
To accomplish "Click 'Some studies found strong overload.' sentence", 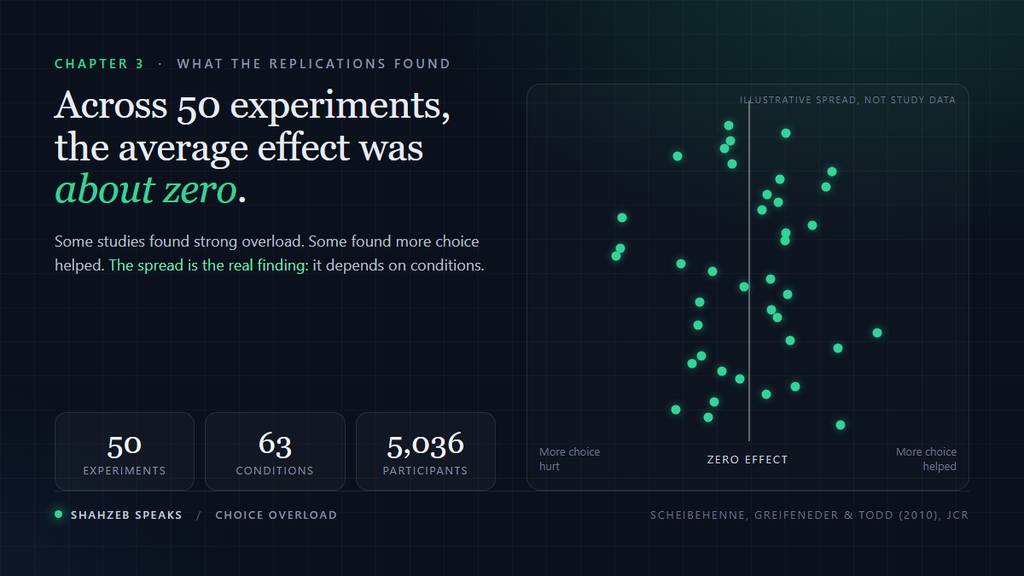I will pos(180,242).
